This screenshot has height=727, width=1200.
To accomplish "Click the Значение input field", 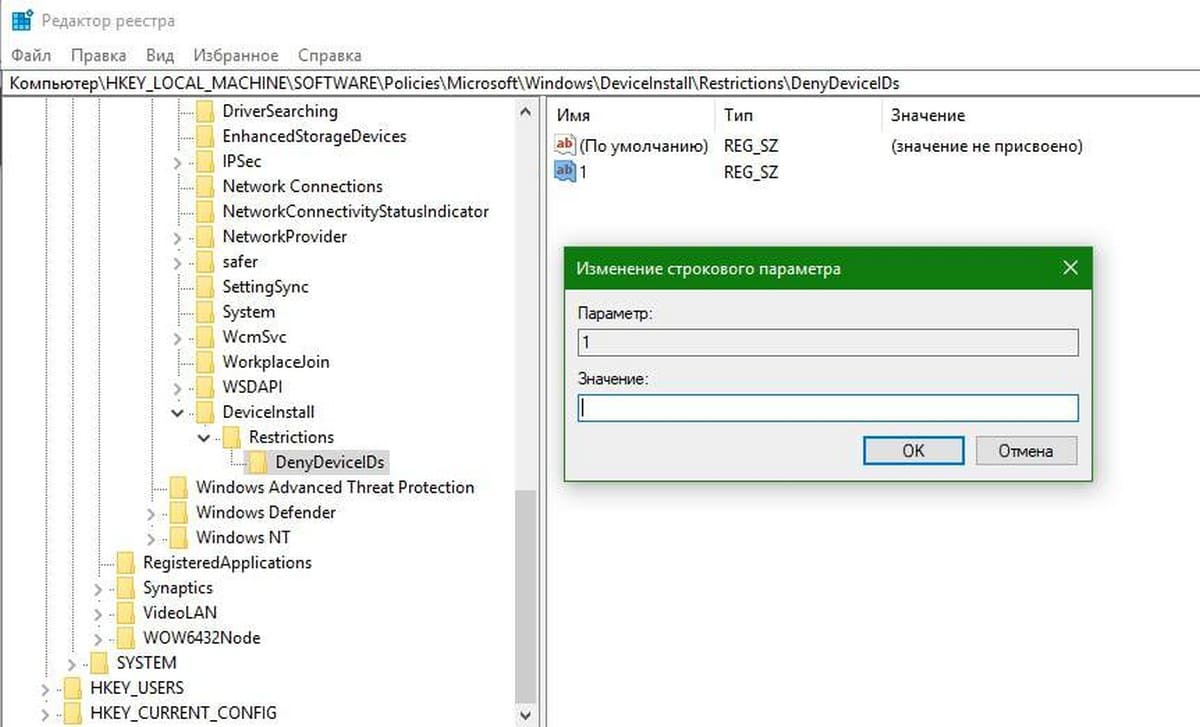I will pos(828,408).
